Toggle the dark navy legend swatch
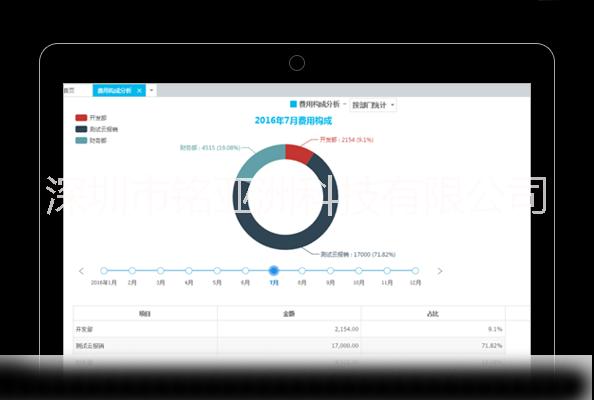The width and height of the screenshot is (594, 400). click(81, 129)
